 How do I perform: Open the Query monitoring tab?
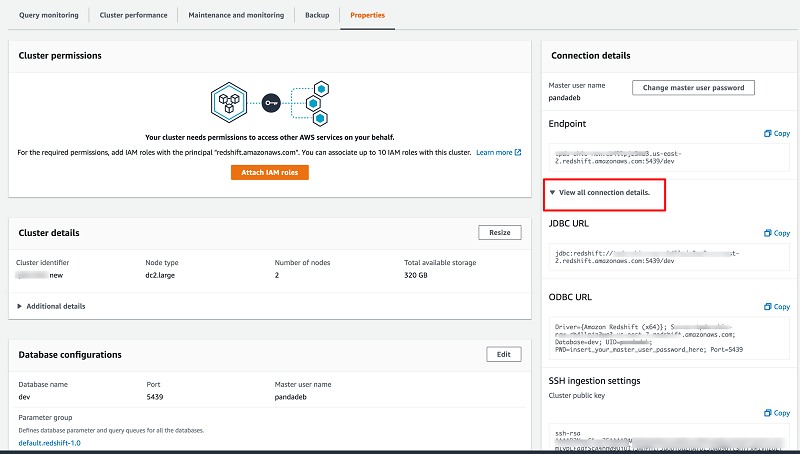pyautogui.click(x=48, y=15)
